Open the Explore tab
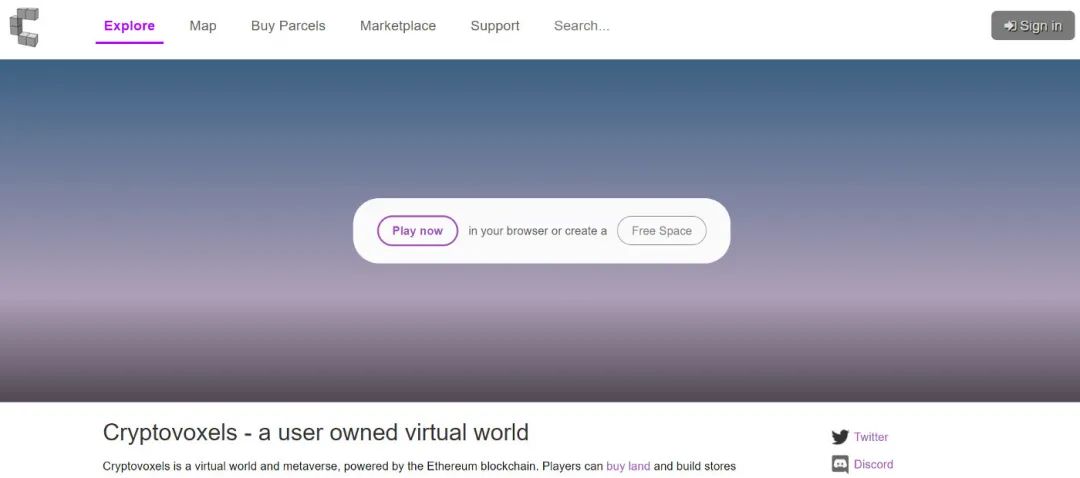This screenshot has height=478, width=1080. tap(129, 26)
